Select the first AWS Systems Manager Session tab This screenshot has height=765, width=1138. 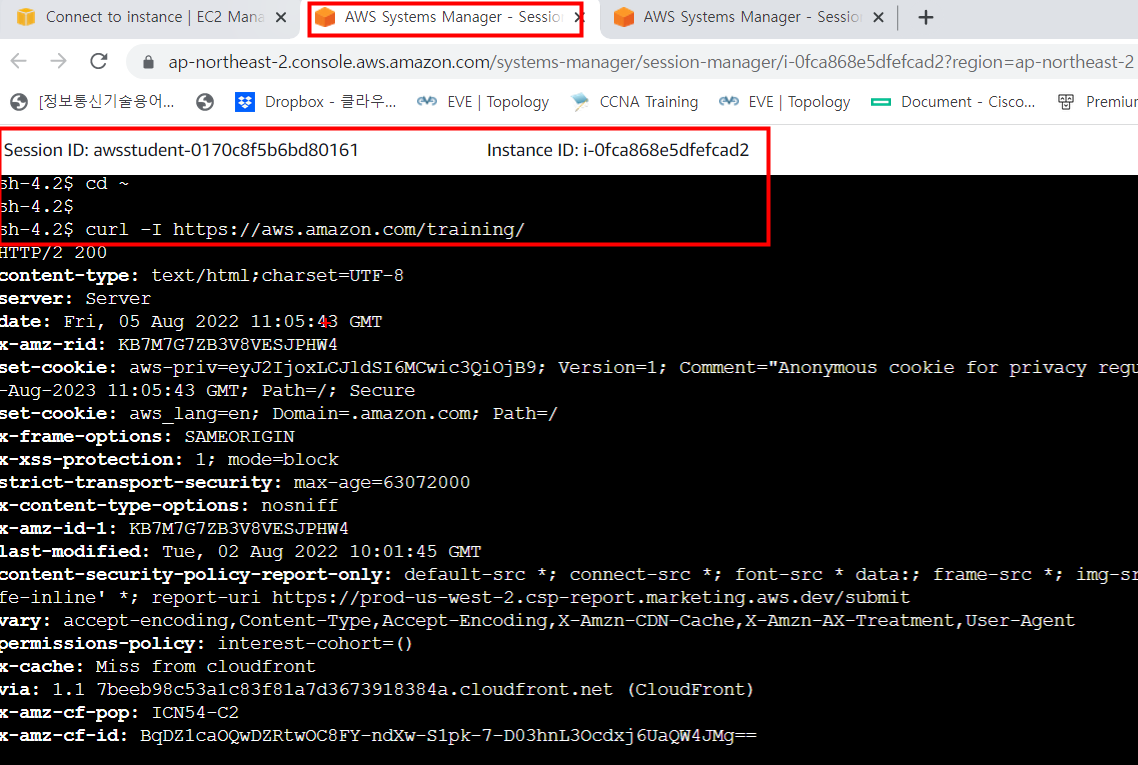point(446,17)
